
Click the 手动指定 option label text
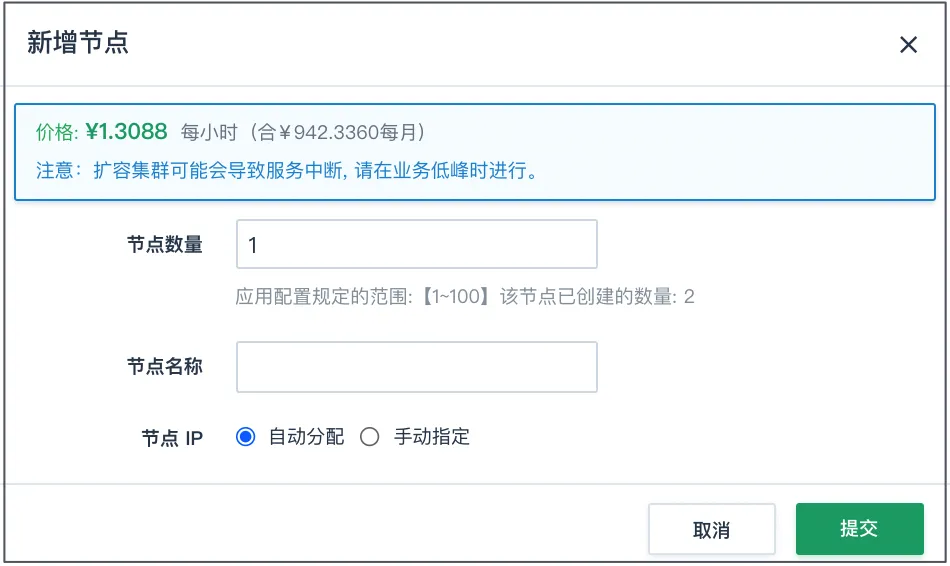click(x=431, y=436)
